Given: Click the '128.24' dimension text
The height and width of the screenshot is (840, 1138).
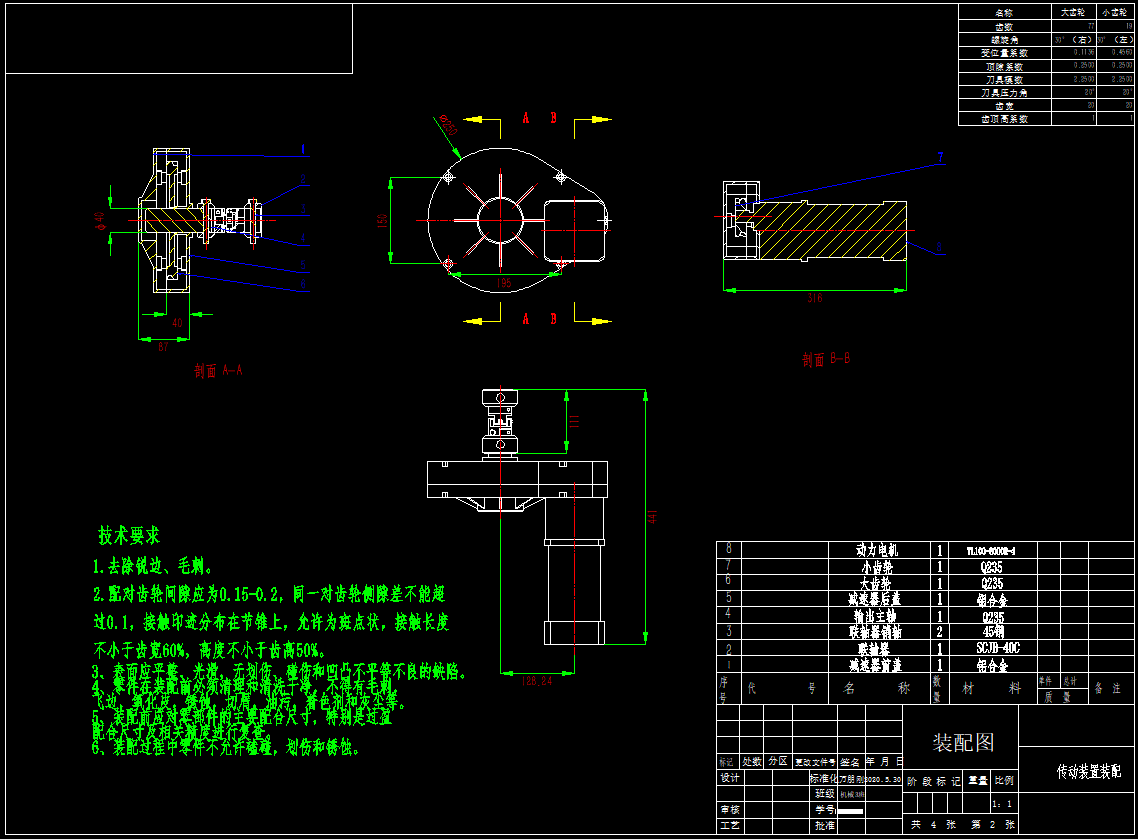Looking at the screenshot, I should [537, 681].
